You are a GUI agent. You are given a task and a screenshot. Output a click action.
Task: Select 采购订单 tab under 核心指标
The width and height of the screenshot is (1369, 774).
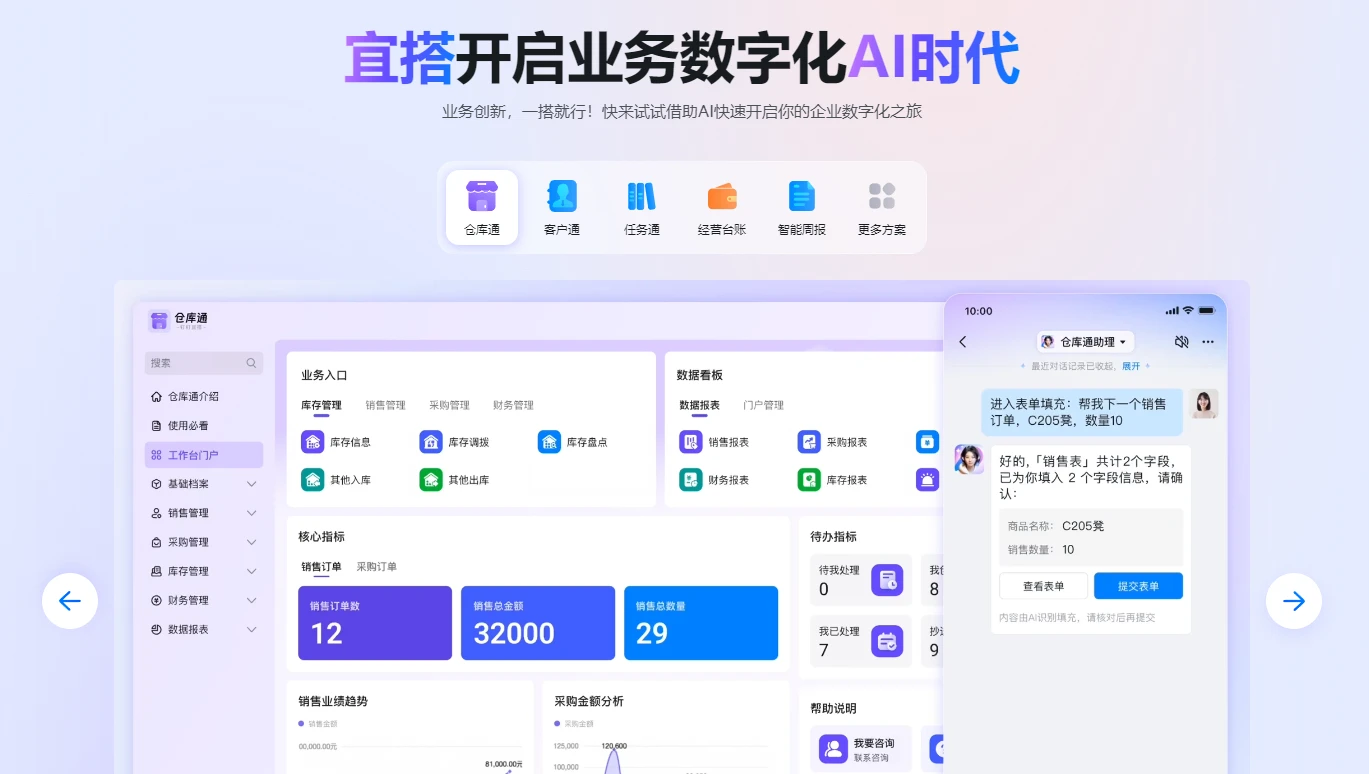(x=376, y=566)
